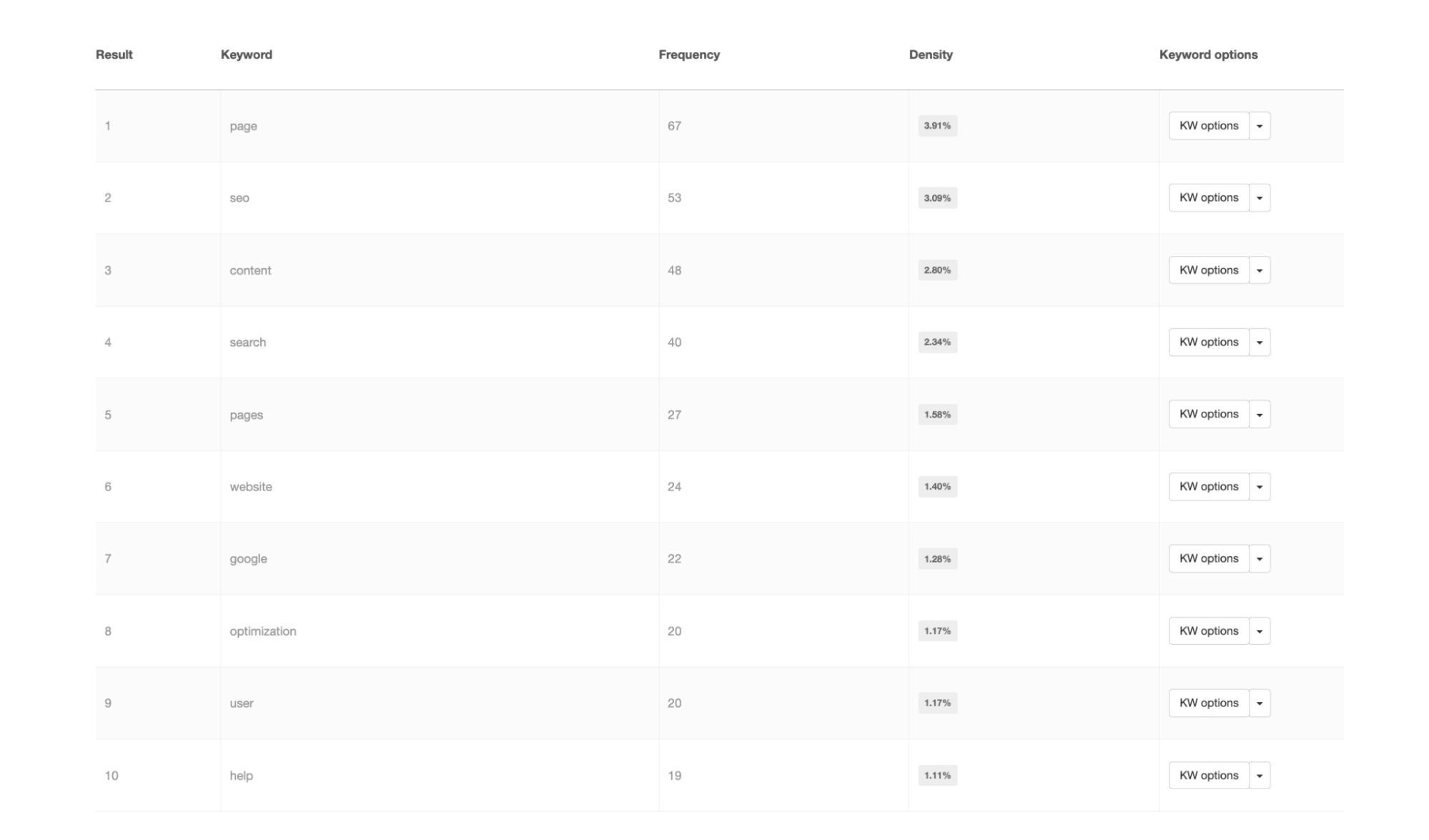
Task: Sort by the Frequency column header
Action: click(x=689, y=55)
